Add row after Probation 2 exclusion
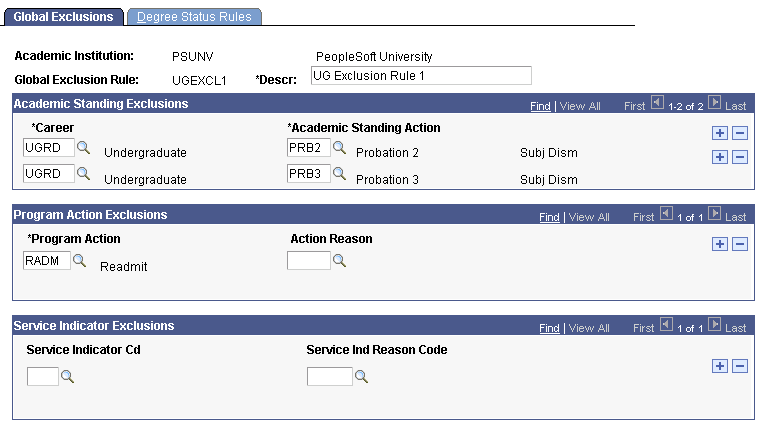Viewport: 767px width, 428px height. coord(719,132)
